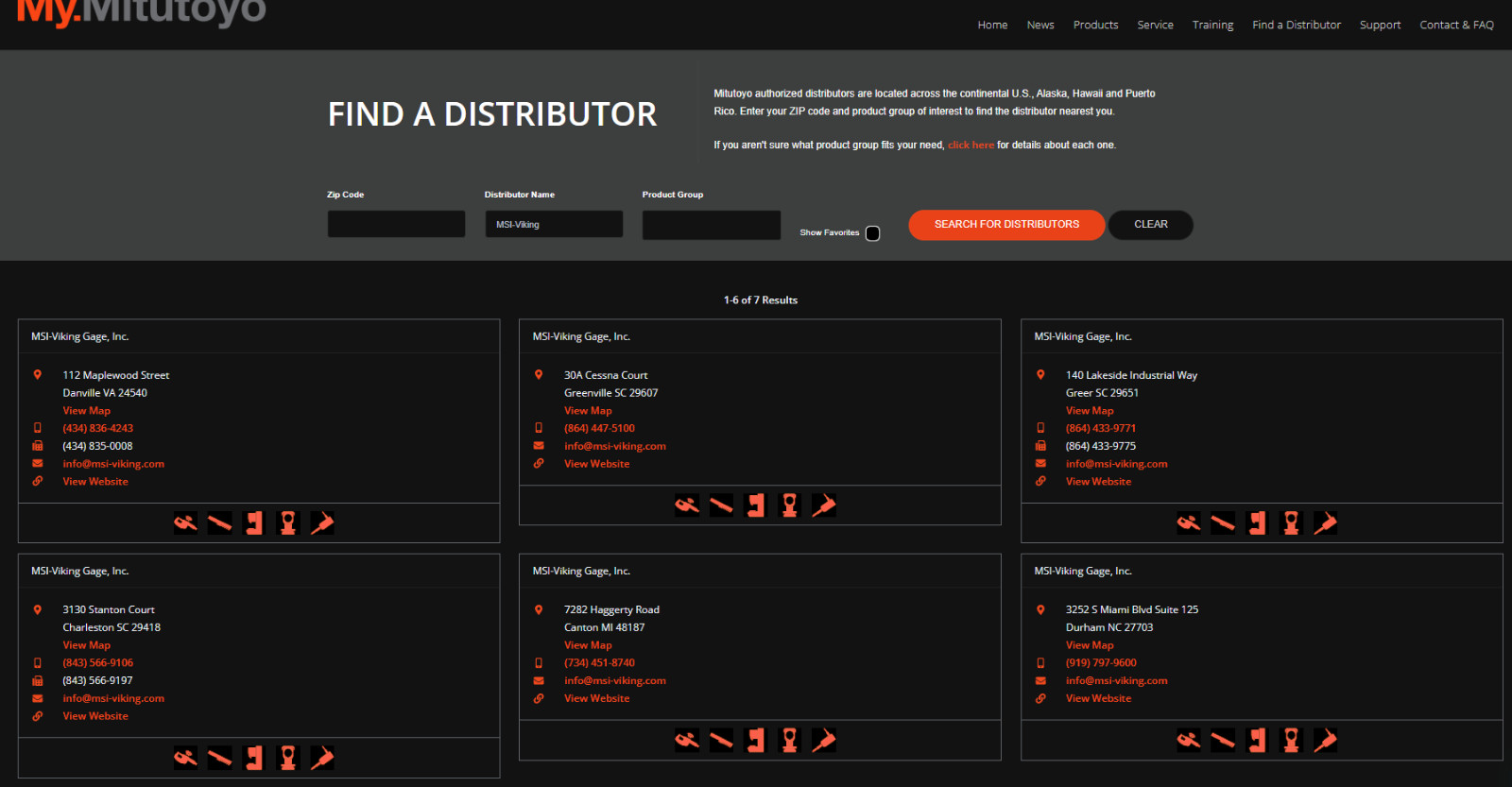This screenshot has width=1512, height=787.
Task: Open View Map for Greenville SC 29607
Action: point(588,411)
